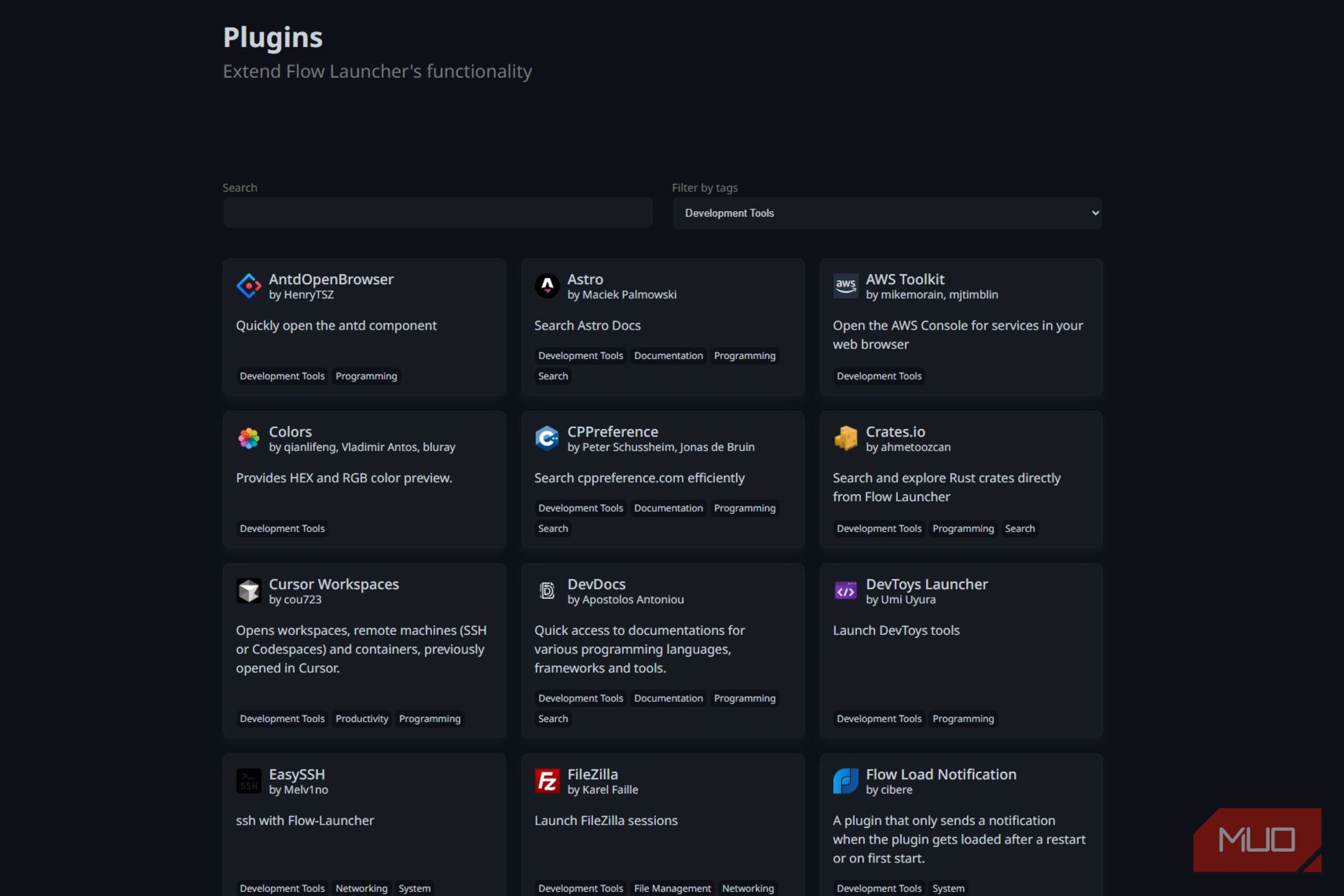Open the AWS Toolkit plugin title
Viewport: 1344px width, 896px height.
[x=905, y=279]
